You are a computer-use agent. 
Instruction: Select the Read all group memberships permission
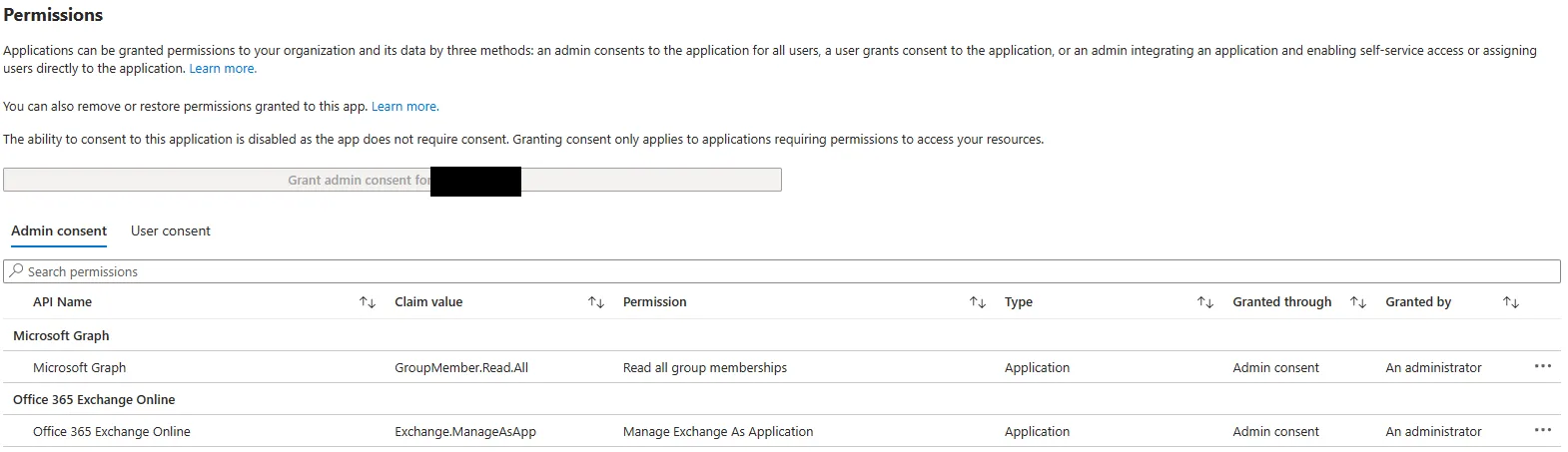point(704,368)
